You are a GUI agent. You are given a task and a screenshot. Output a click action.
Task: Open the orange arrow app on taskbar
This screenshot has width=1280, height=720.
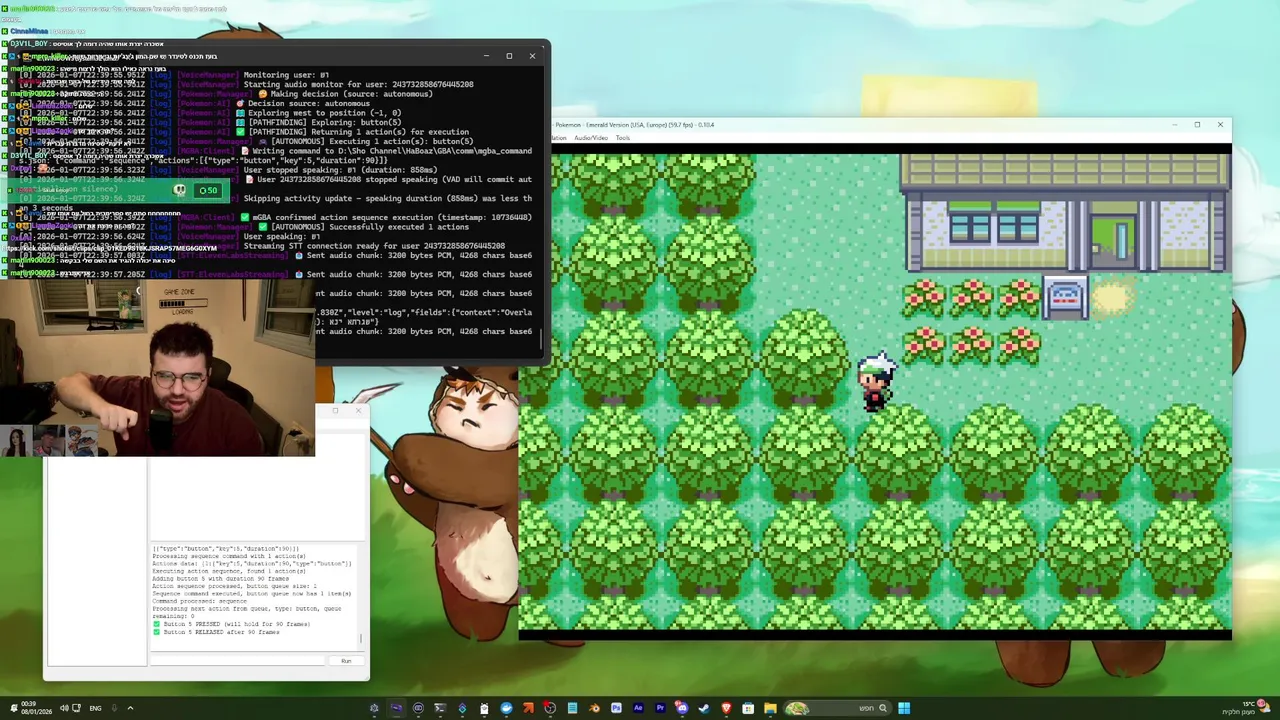[x=528, y=708]
